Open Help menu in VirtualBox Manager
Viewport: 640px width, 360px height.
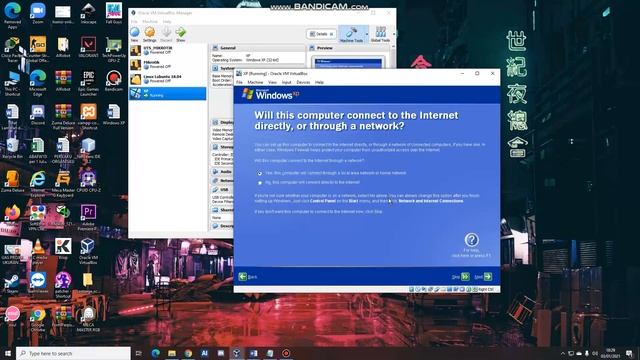(167, 22)
